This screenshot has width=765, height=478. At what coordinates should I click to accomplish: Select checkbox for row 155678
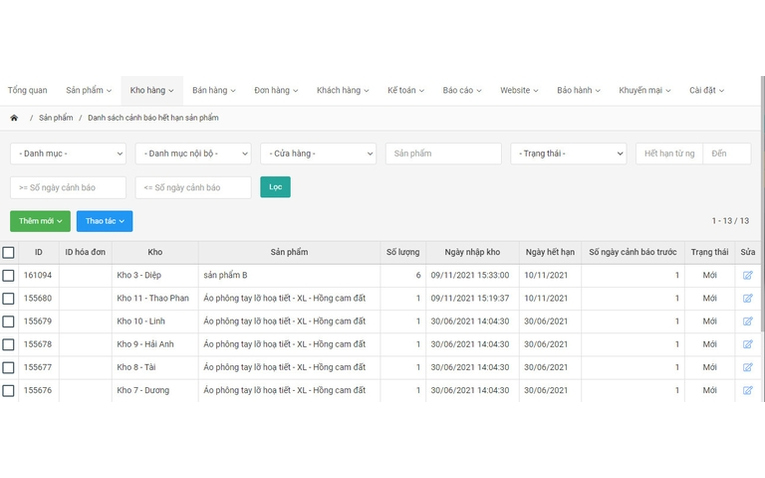[x=8, y=344]
